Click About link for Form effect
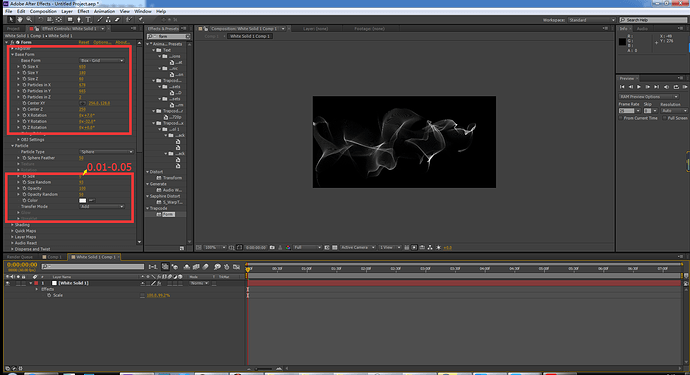This screenshot has height=375, width=690. click(122, 42)
